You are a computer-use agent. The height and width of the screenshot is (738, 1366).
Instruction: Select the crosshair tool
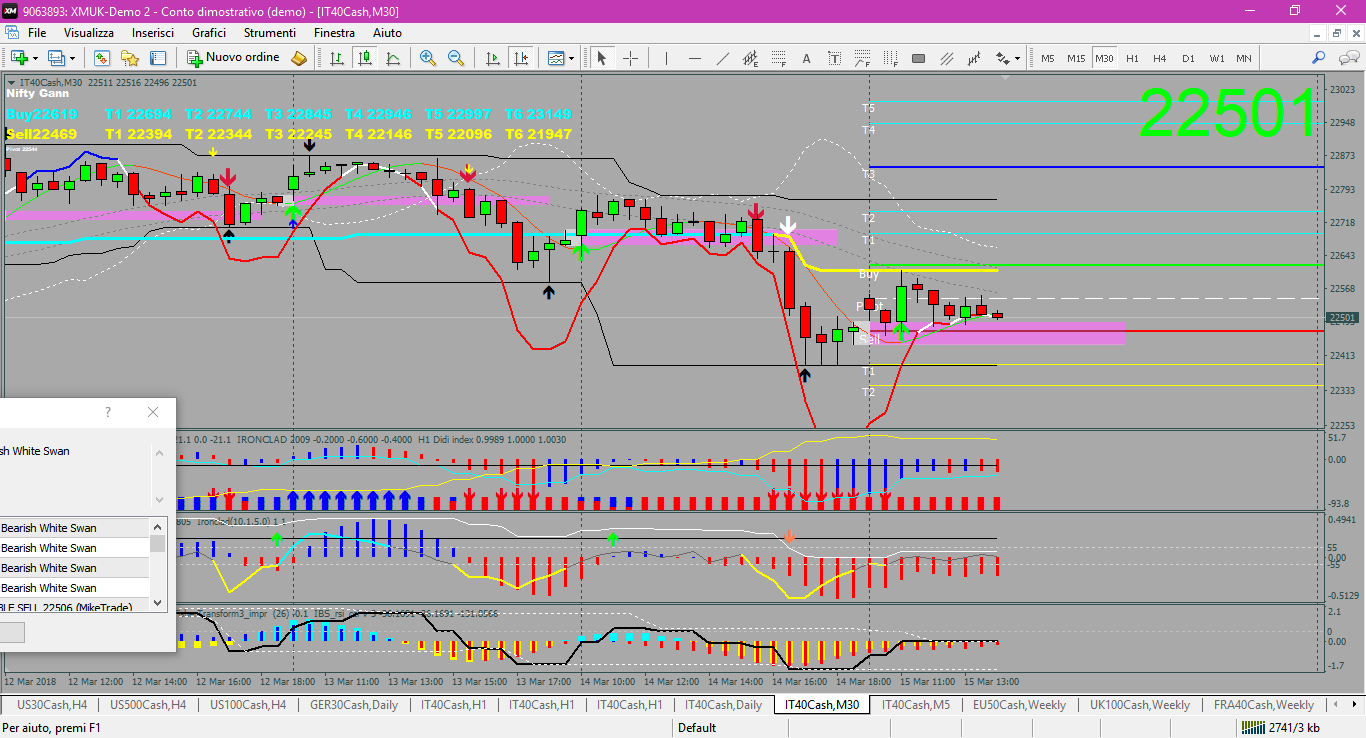pyautogui.click(x=630, y=58)
